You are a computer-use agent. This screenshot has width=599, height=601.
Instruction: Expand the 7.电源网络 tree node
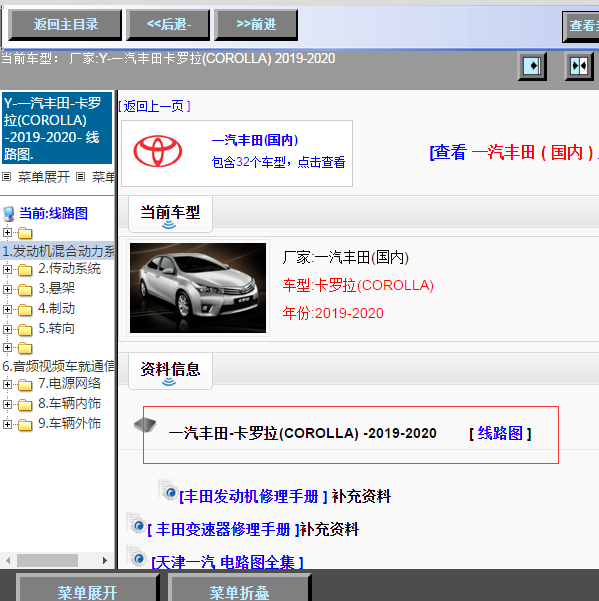tap(7, 384)
